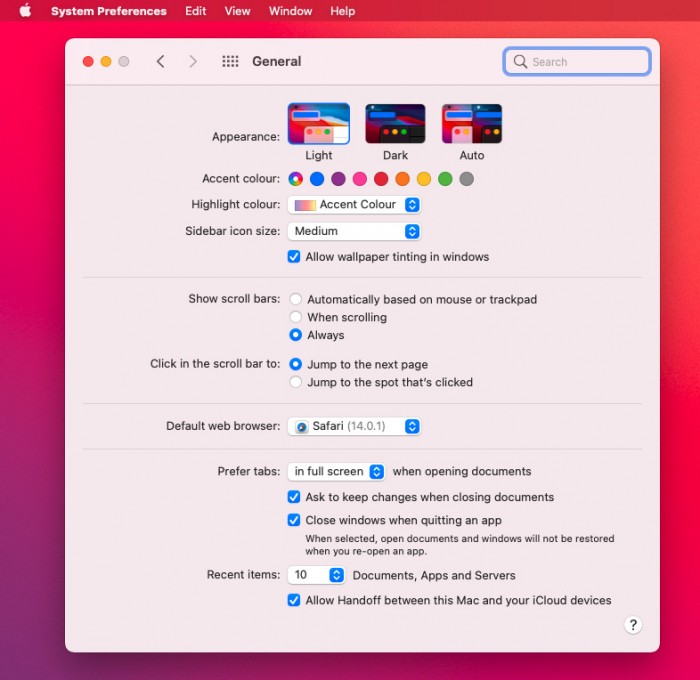Select the Dark appearance thumbnail
This screenshot has height=680, width=700.
click(395, 124)
